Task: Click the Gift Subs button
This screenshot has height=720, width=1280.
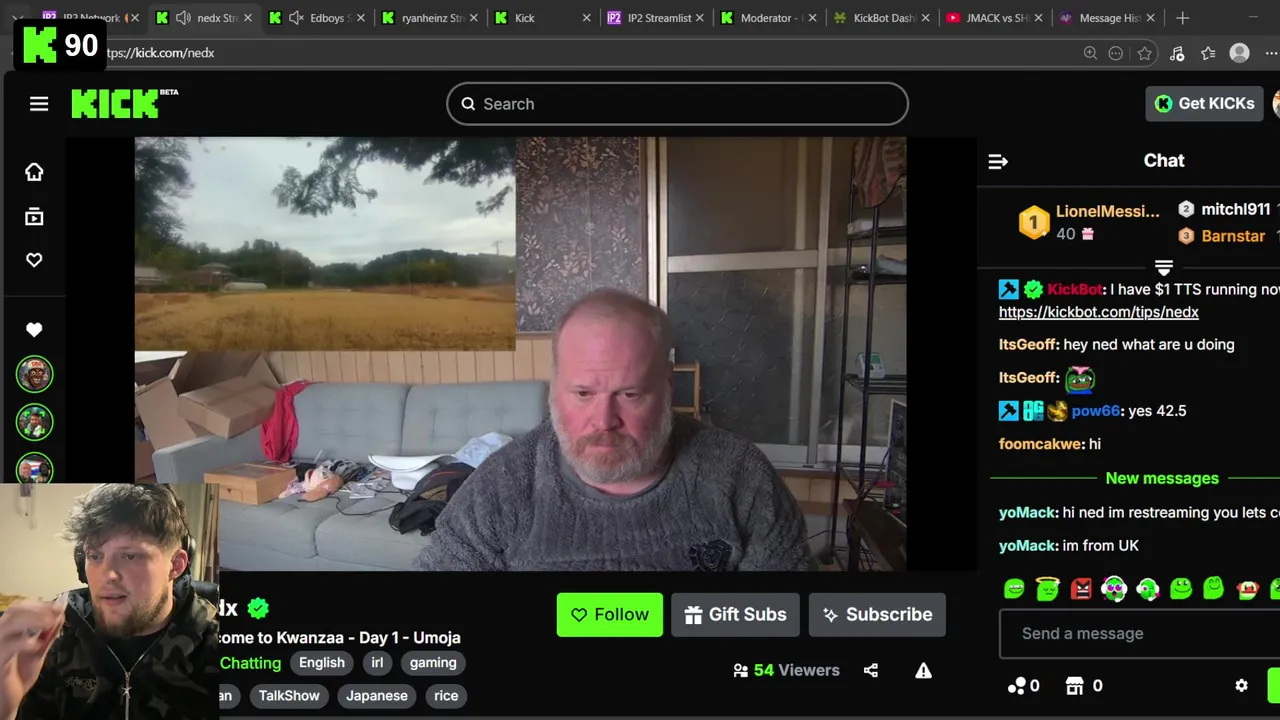Action: pos(735,615)
